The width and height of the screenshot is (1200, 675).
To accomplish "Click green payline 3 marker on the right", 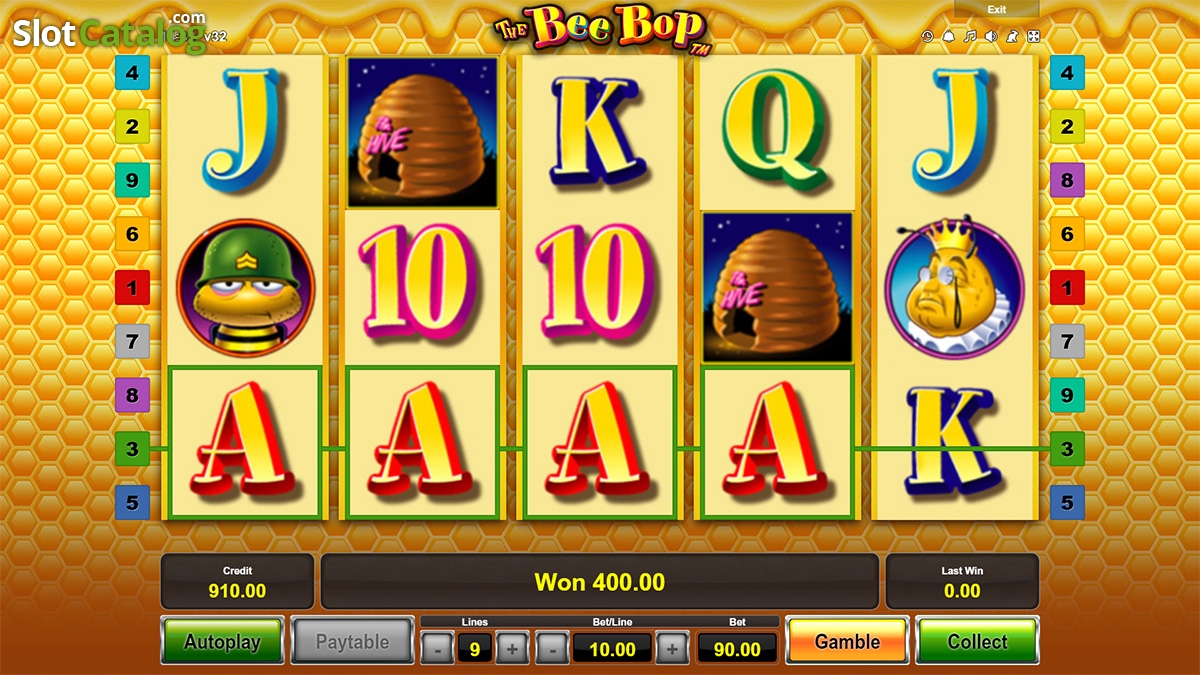I will 1067,449.
